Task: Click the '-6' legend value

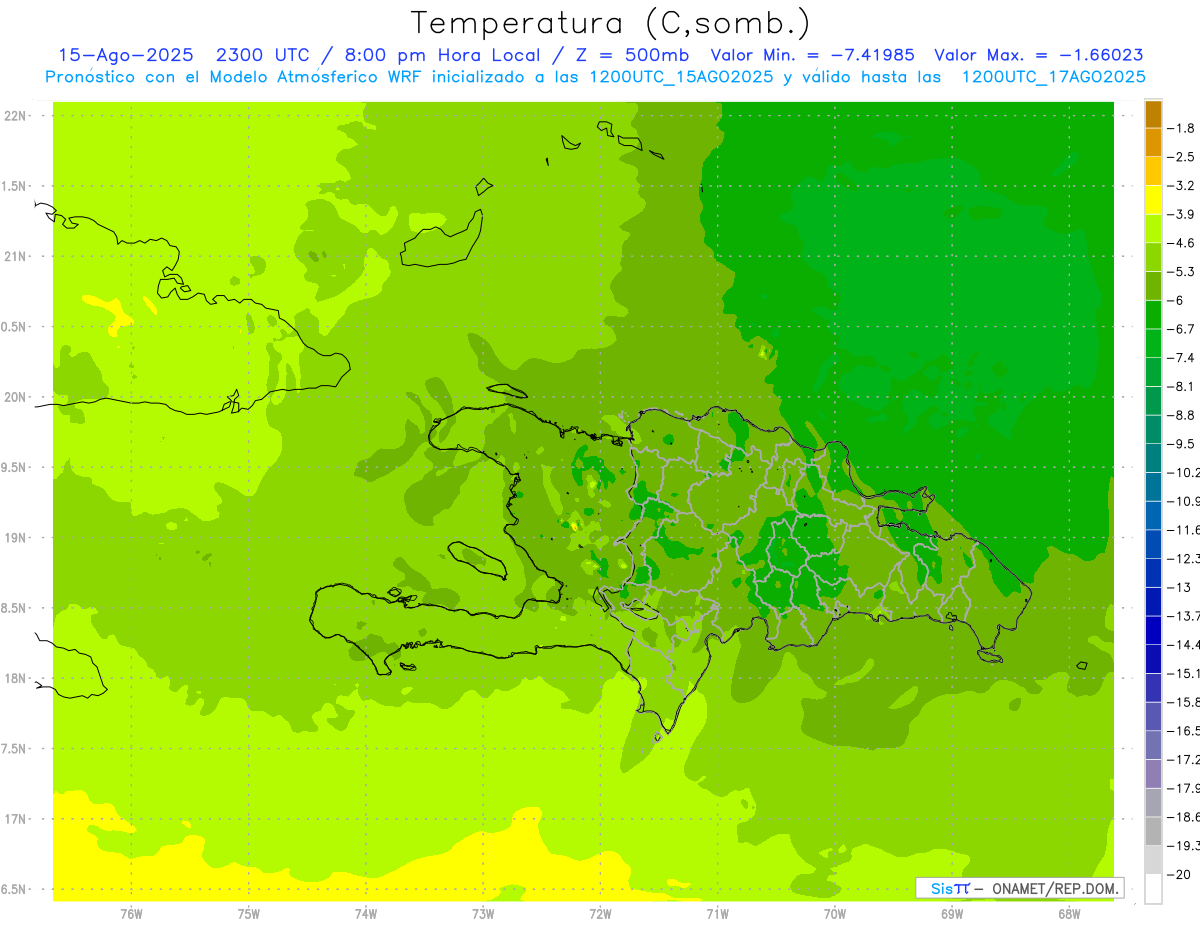Action: [1177, 300]
